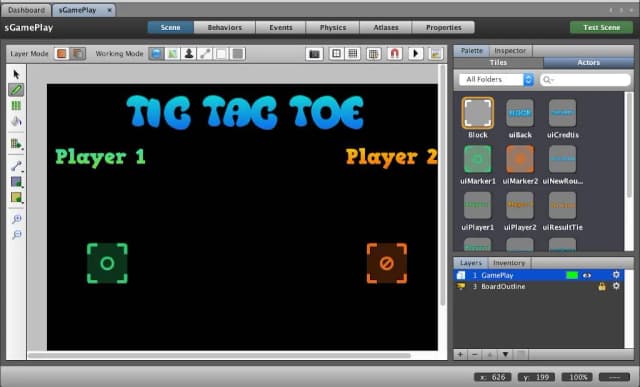The height and width of the screenshot is (387, 640).
Task: Select the Palette panel tab
Action: point(471,51)
